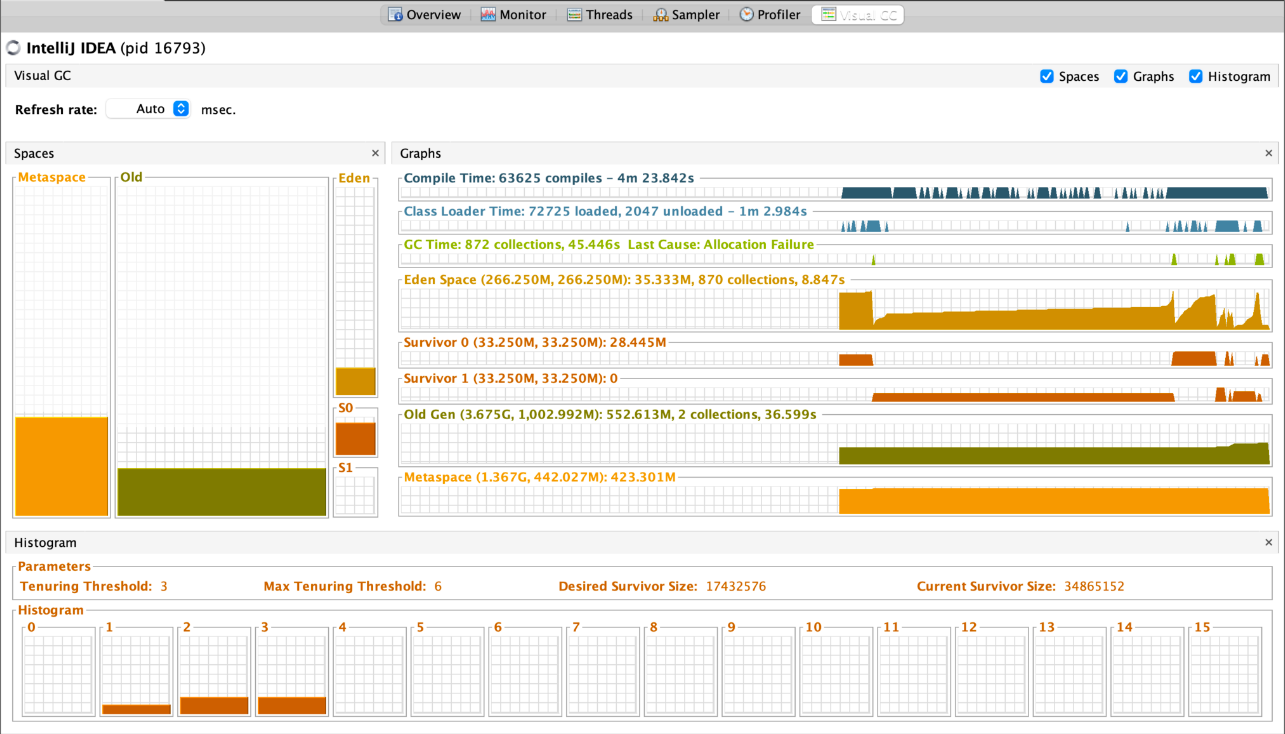
Task: Click histogram bucket 15
Action: click(x=1225, y=672)
